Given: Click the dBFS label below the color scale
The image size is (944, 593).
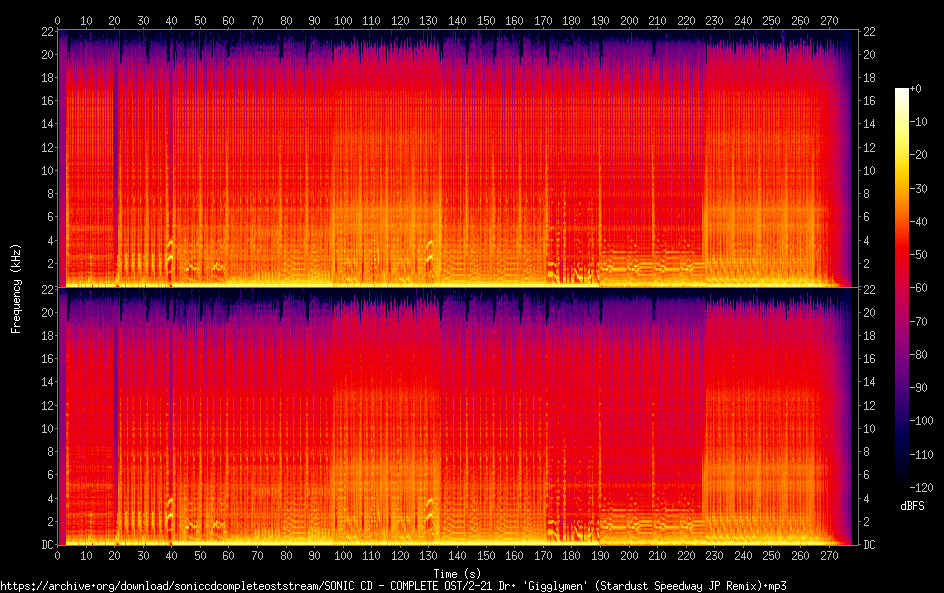Looking at the screenshot, I should click(x=911, y=507).
